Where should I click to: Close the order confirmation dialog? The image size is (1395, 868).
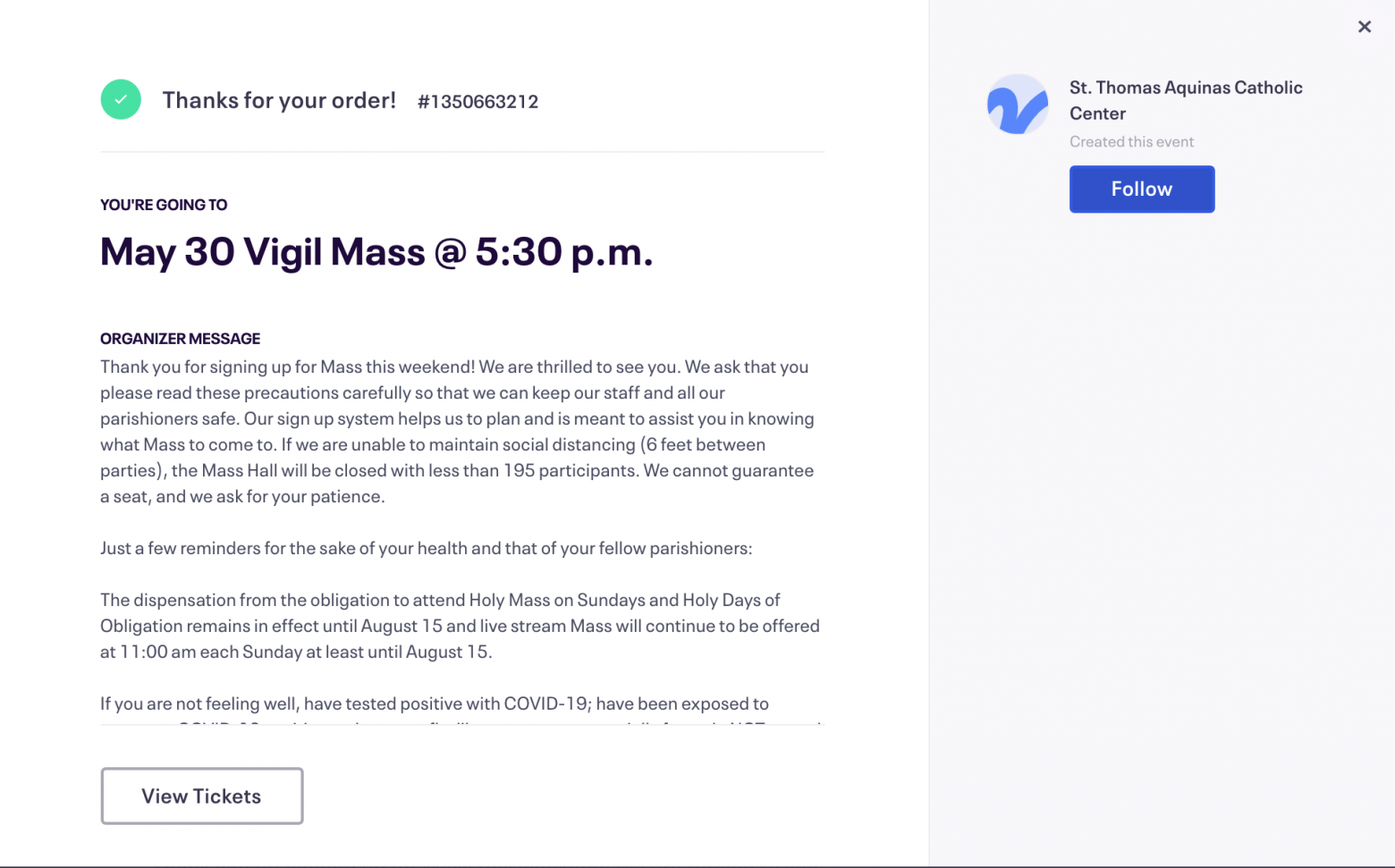[x=1365, y=27]
